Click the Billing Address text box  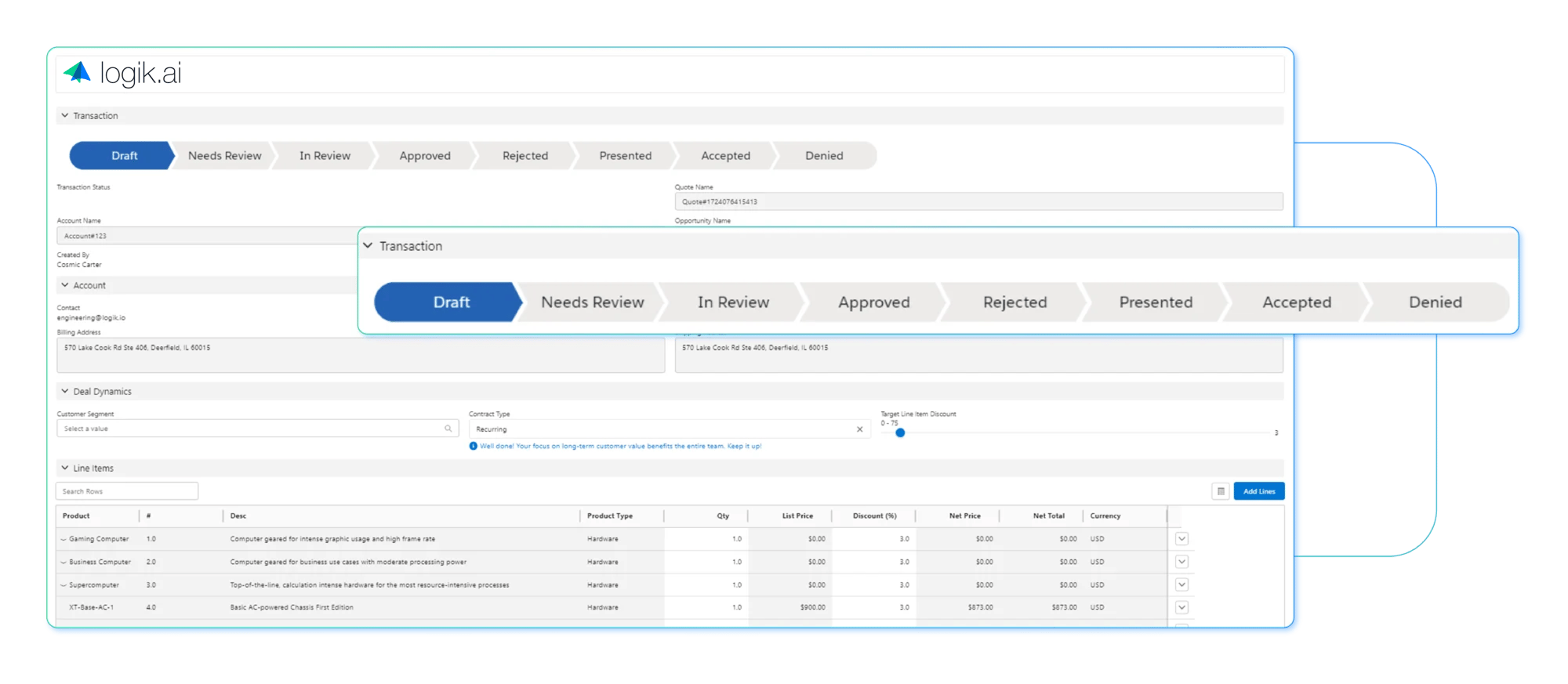coord(361,356)
